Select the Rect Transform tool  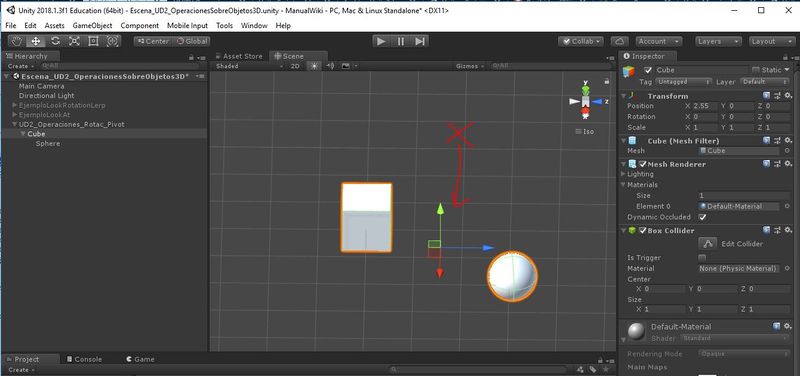(x=93, y=41)
